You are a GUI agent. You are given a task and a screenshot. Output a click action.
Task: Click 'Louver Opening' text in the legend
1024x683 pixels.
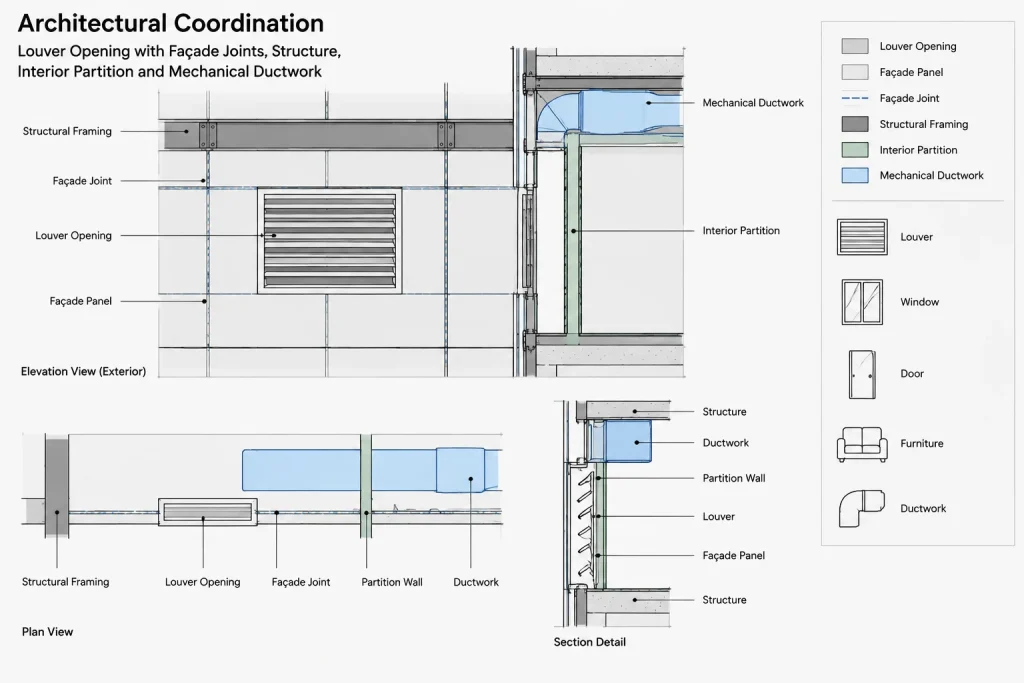click(918, 46)
